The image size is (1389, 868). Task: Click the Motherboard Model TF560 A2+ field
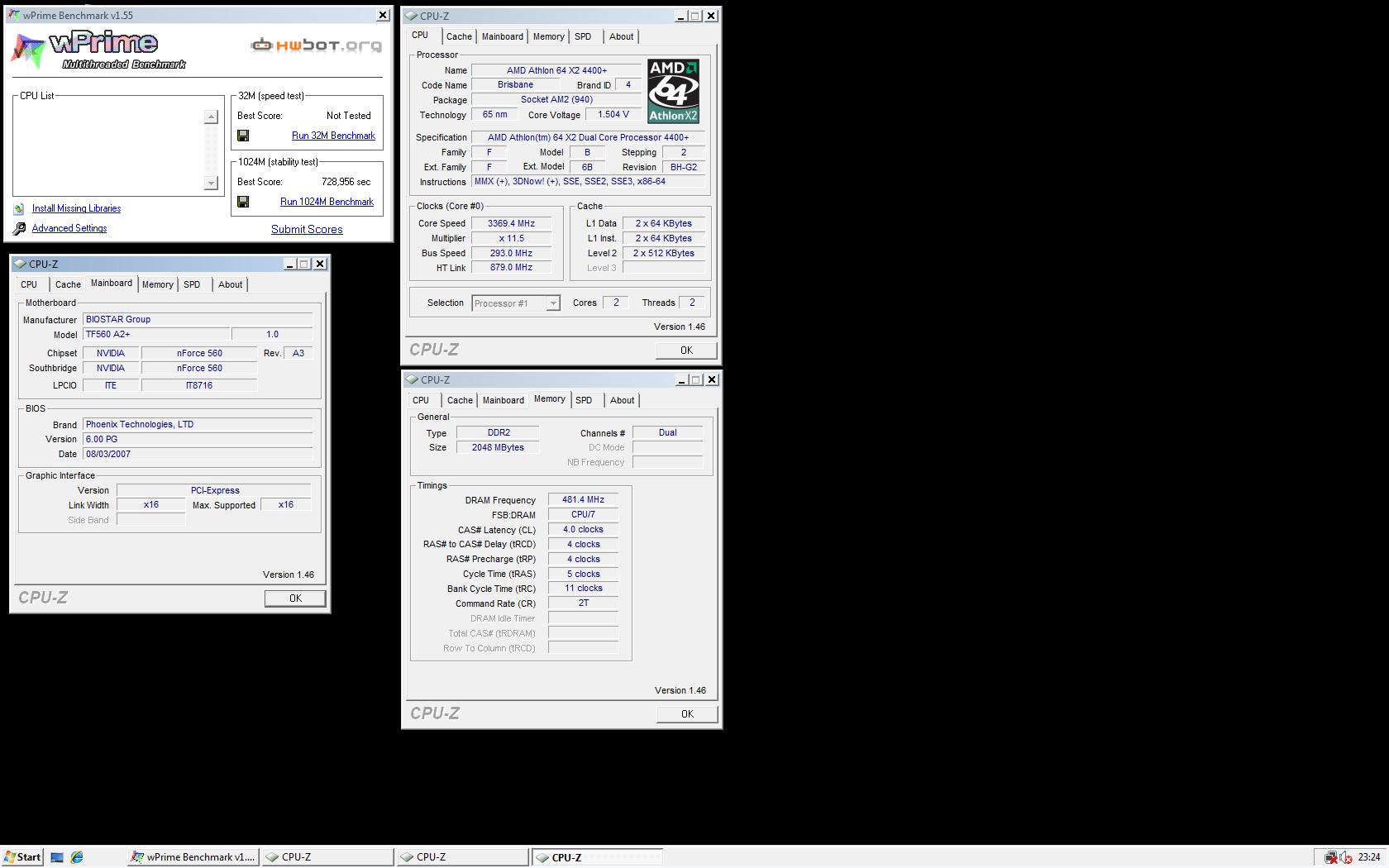(x=156, y=335)
